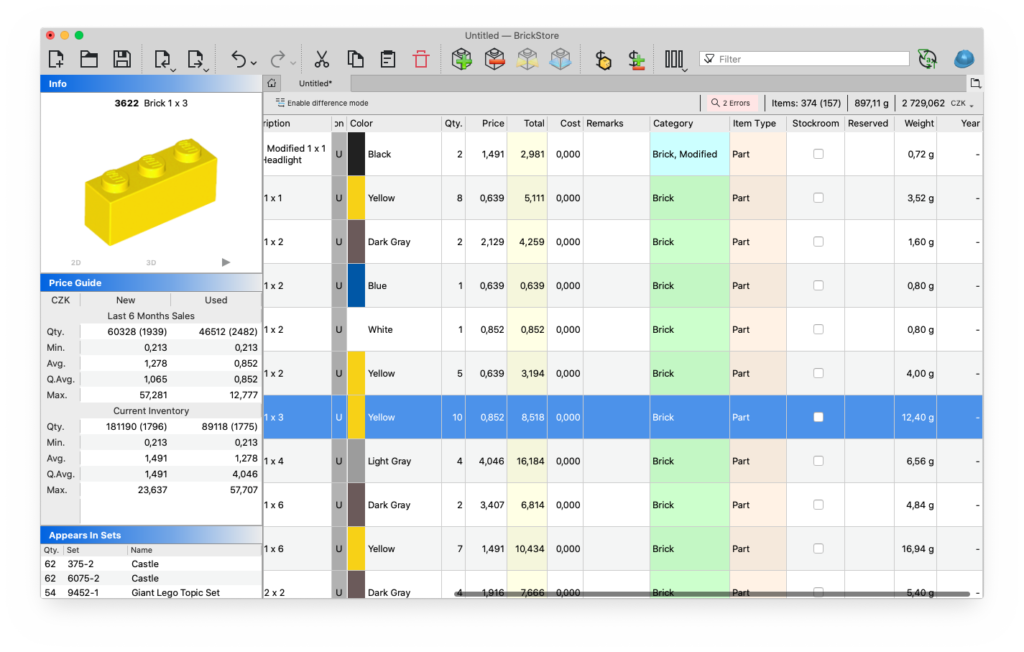
Task: Click the update database globe icon
Action: pyautogui.click(x=927, y=59)
